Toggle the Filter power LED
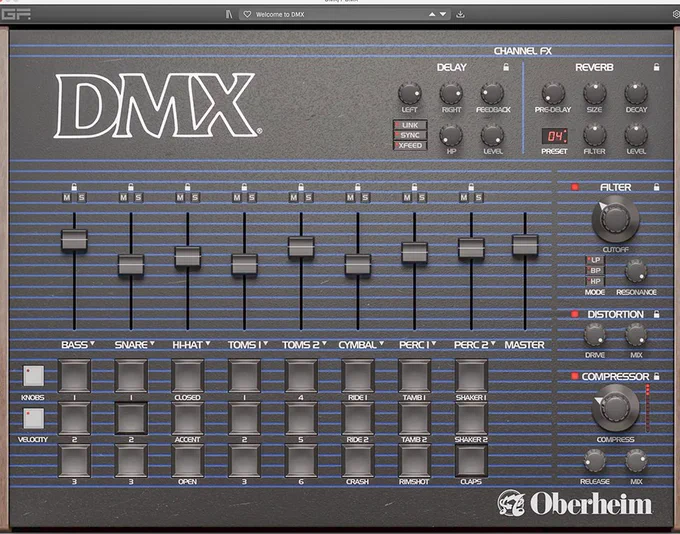Image resolution: width=680 pixels, height=534 pixels. click(575, 187)
